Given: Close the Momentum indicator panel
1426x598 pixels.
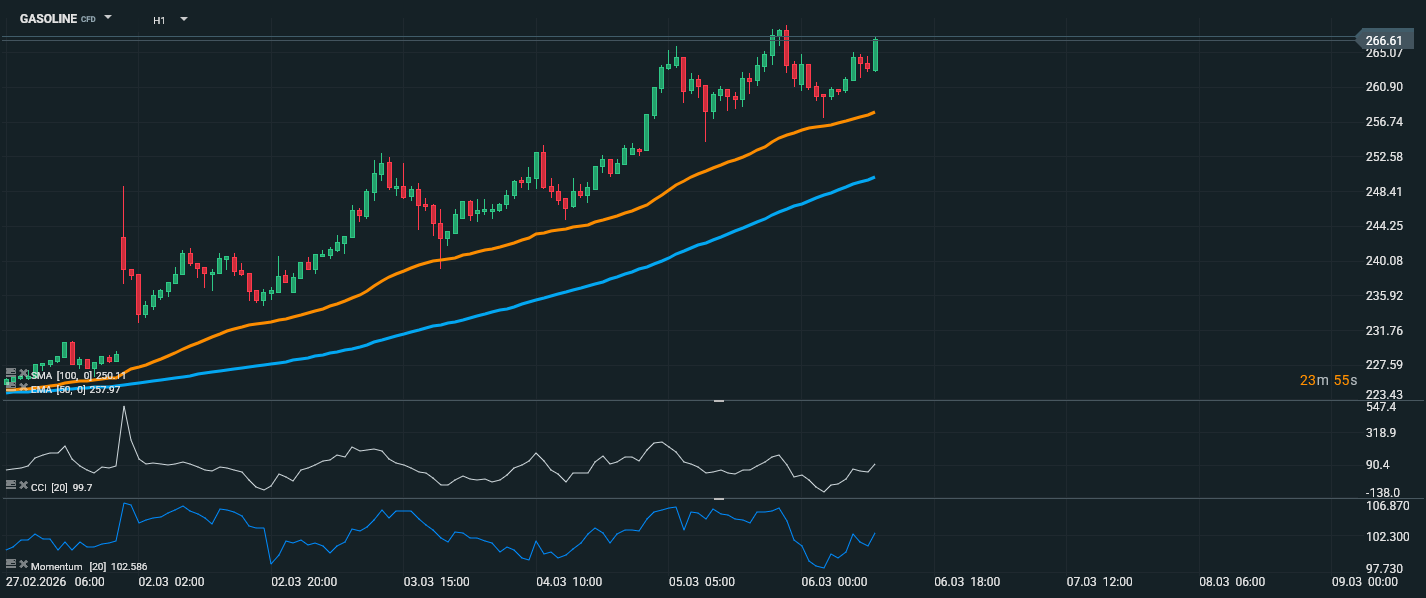Looking at the screenshot, I should [23, 565].
